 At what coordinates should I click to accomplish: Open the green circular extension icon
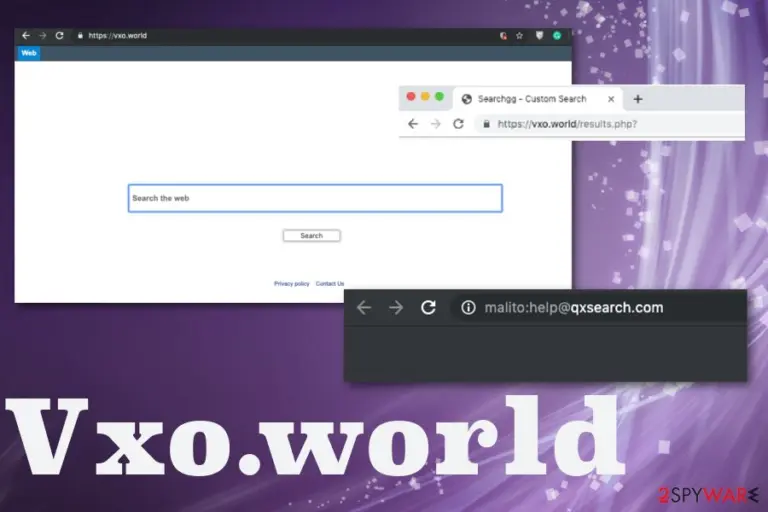point(557,35)
